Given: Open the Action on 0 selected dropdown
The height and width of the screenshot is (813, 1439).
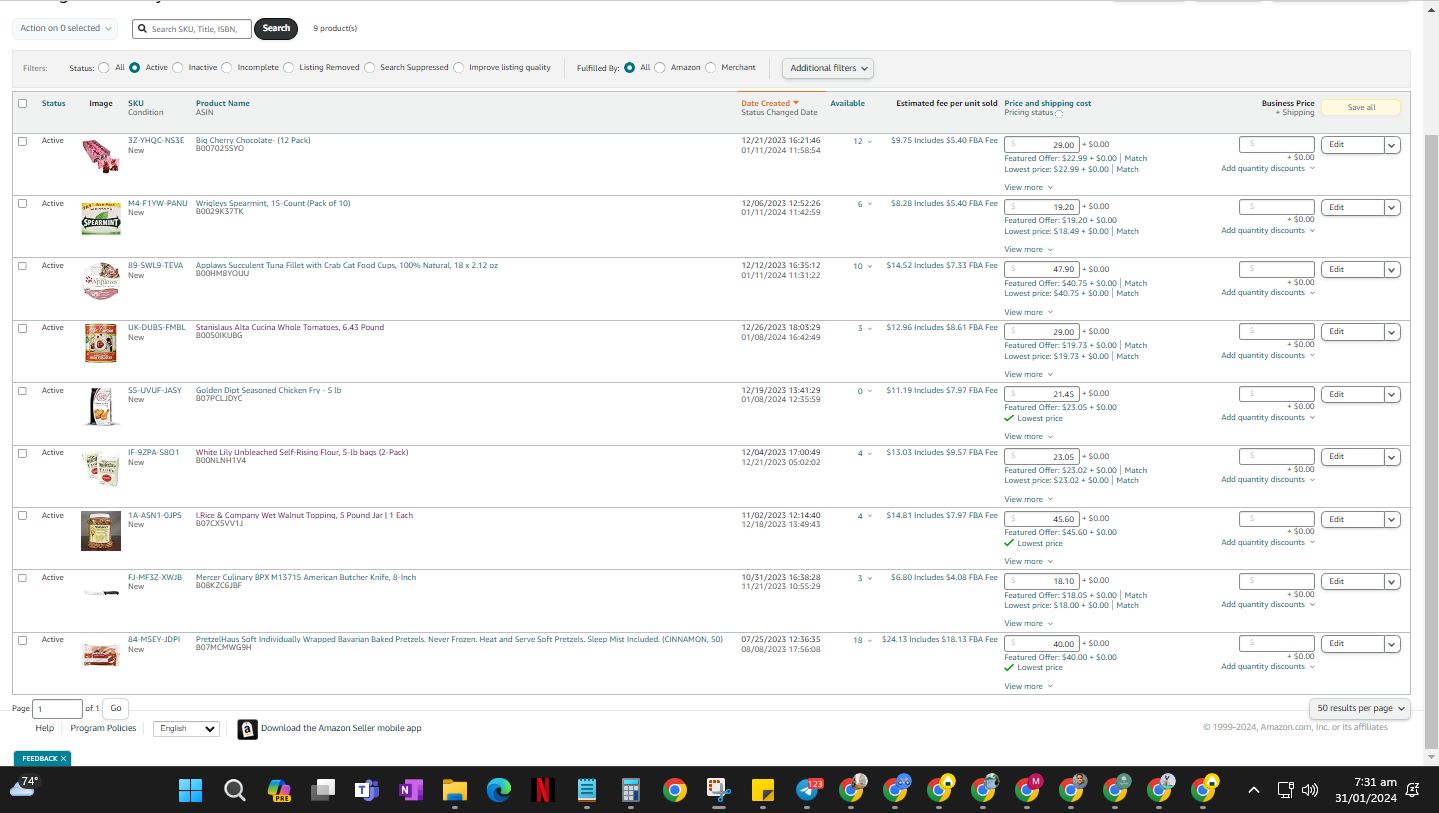Looking at the screenshot, I should pos(65,28).
